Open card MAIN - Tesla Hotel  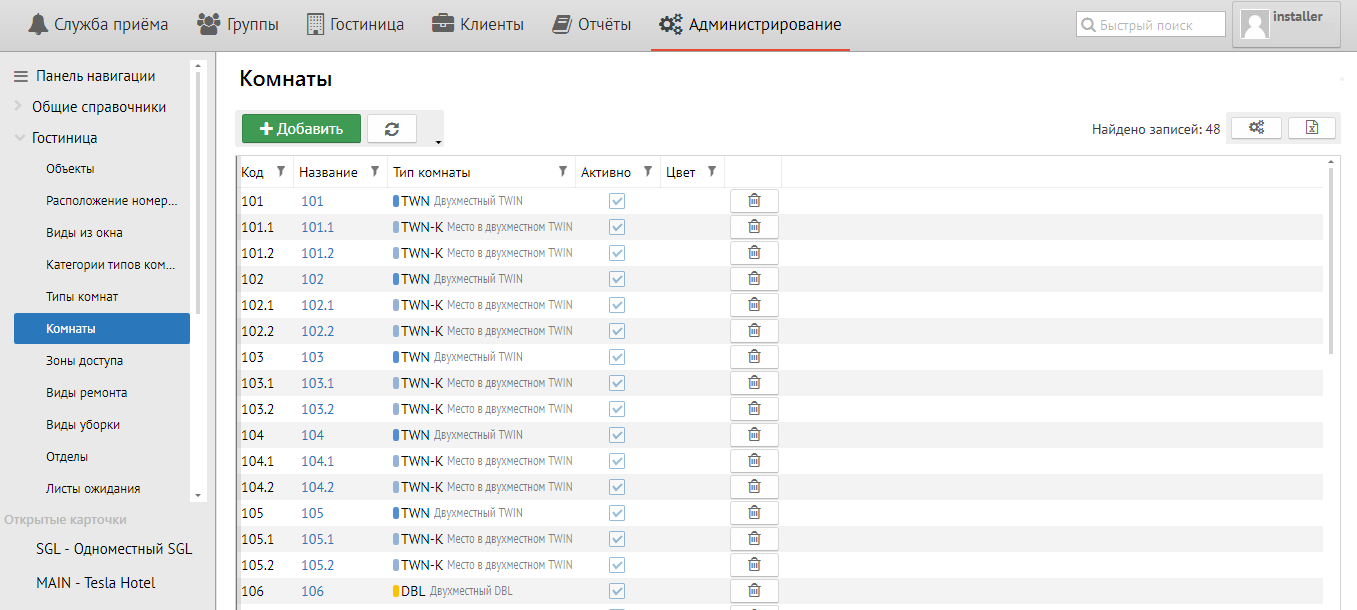coord(96,582)
